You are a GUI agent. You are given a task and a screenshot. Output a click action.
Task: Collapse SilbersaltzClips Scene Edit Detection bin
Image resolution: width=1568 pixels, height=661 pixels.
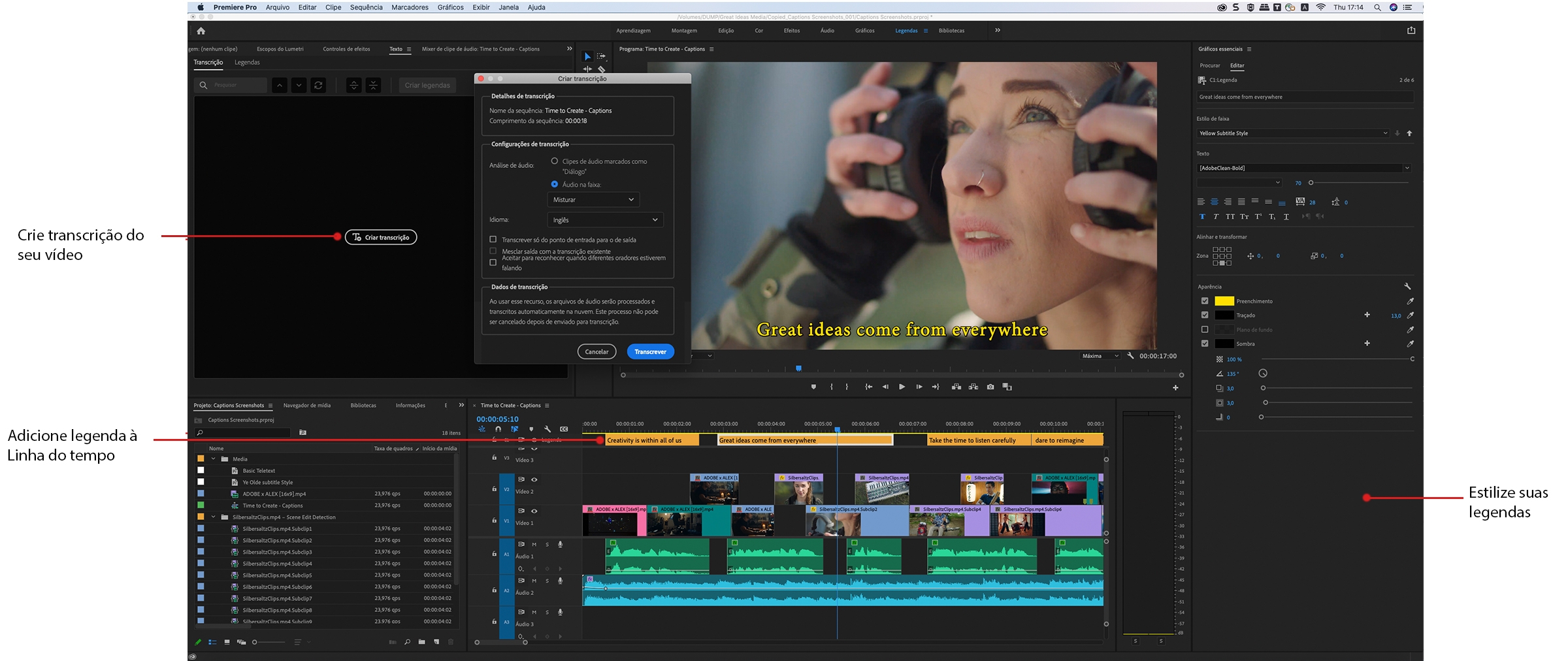point(213,517)
